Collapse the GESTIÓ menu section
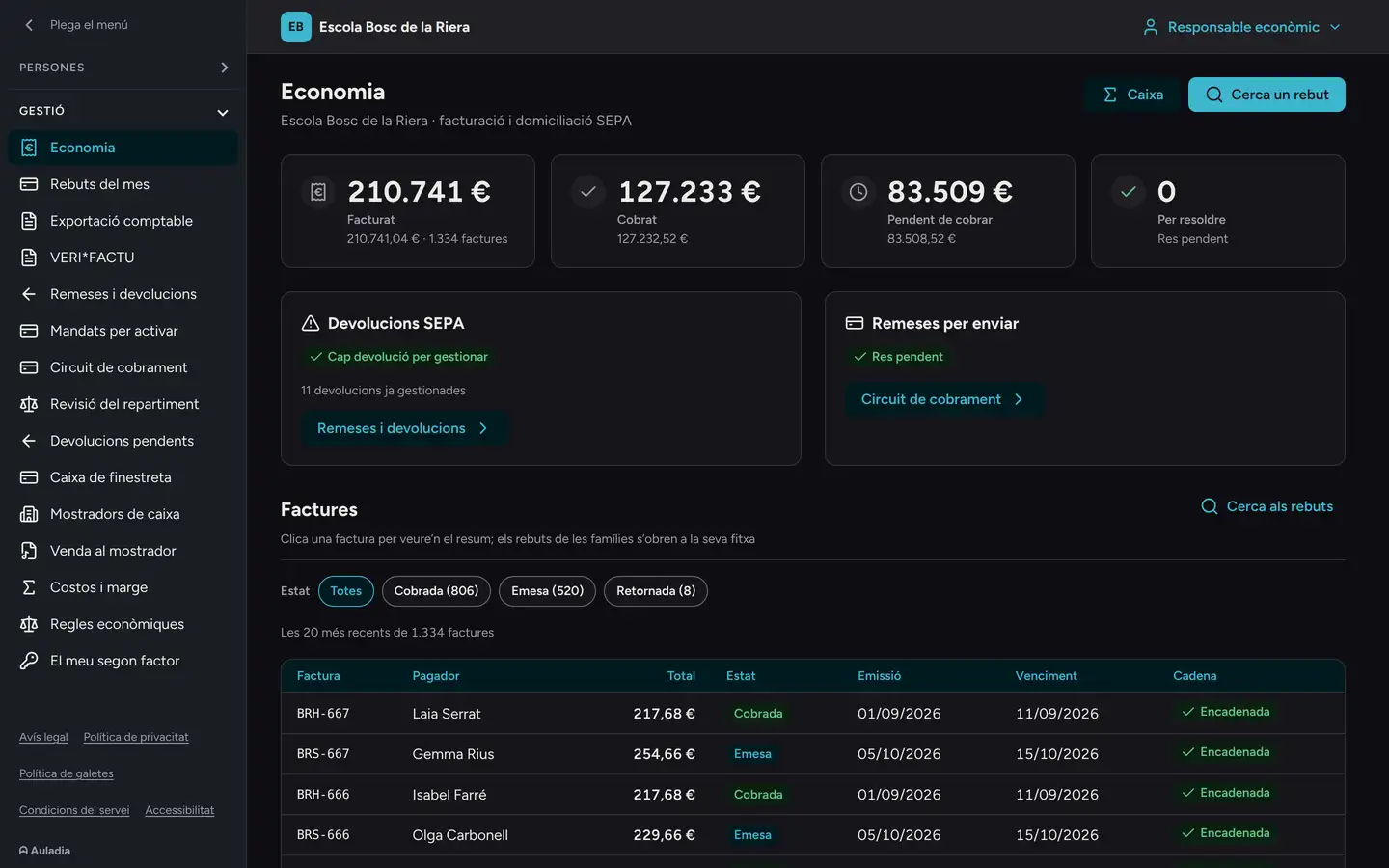Screen dimensions: 1389x868 pyautogui.click(x=123, y=111)
